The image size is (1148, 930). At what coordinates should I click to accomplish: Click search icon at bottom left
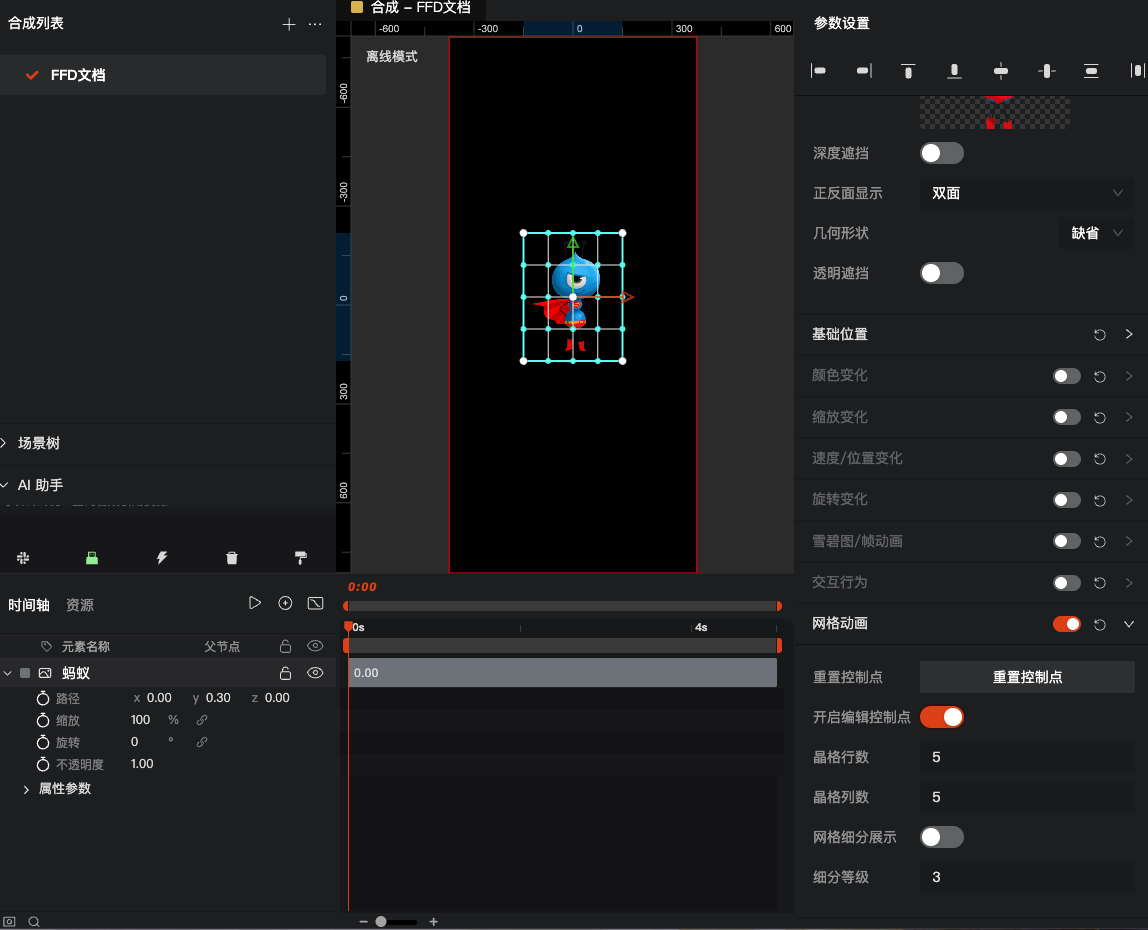point(34,922)
